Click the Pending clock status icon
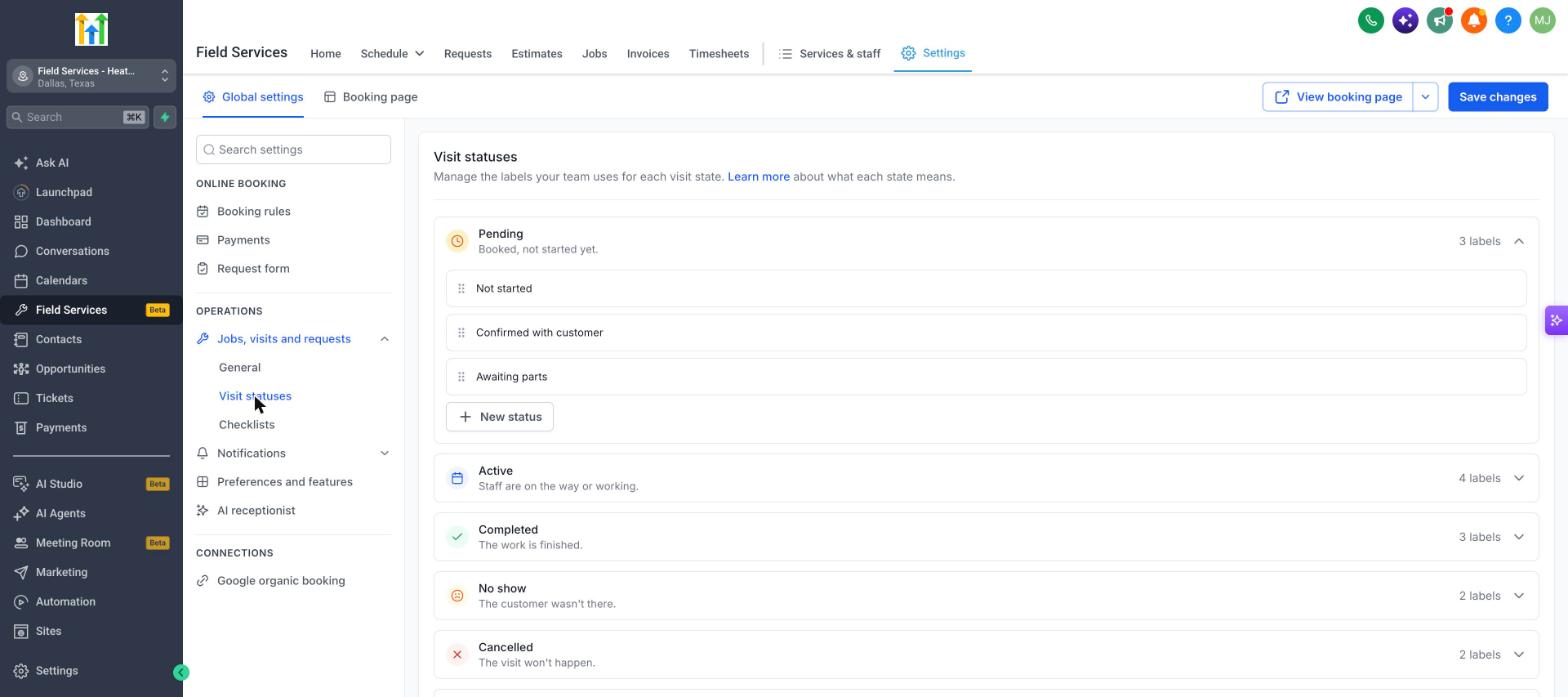 (x=457, y=241)
